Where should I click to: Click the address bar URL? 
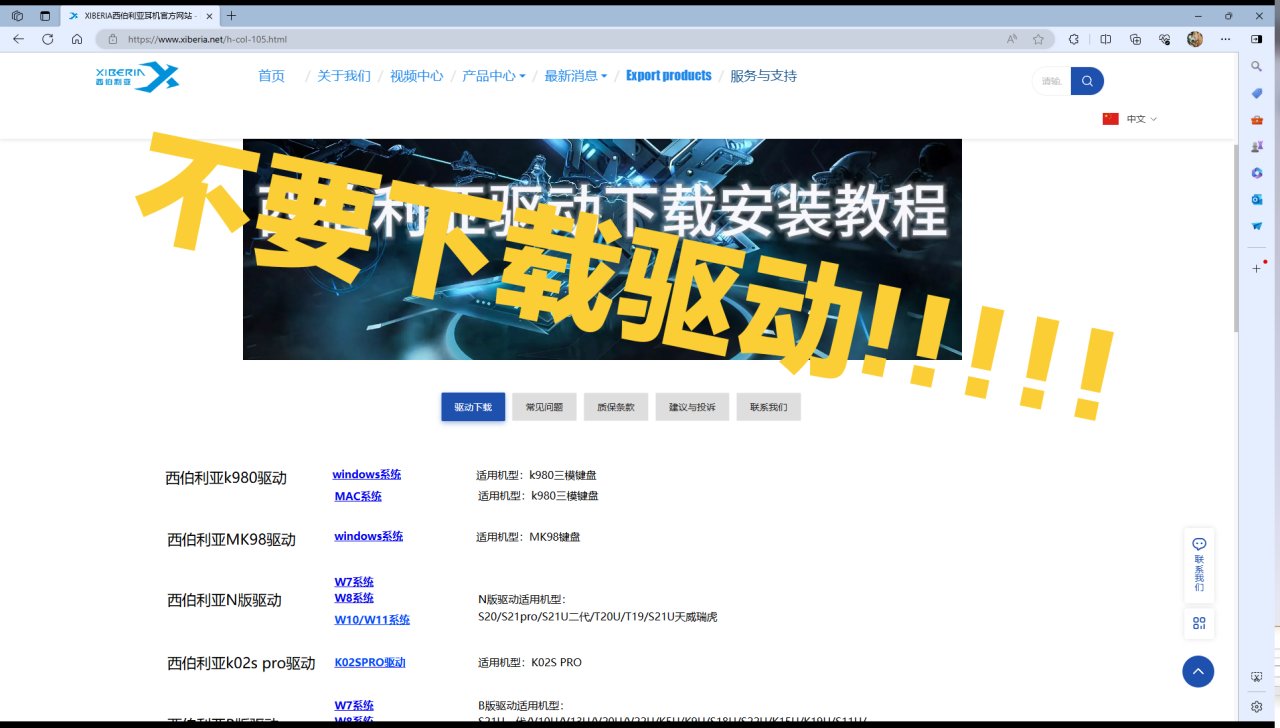point(208,39)
